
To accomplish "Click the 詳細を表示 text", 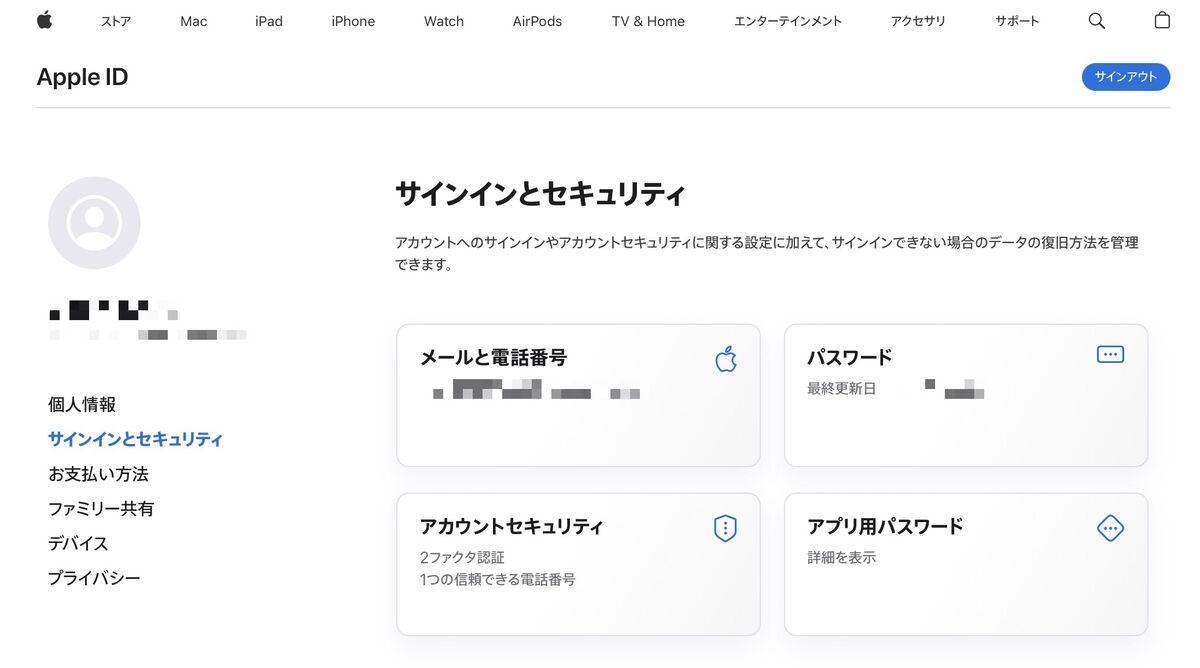I will coord(841,557).
